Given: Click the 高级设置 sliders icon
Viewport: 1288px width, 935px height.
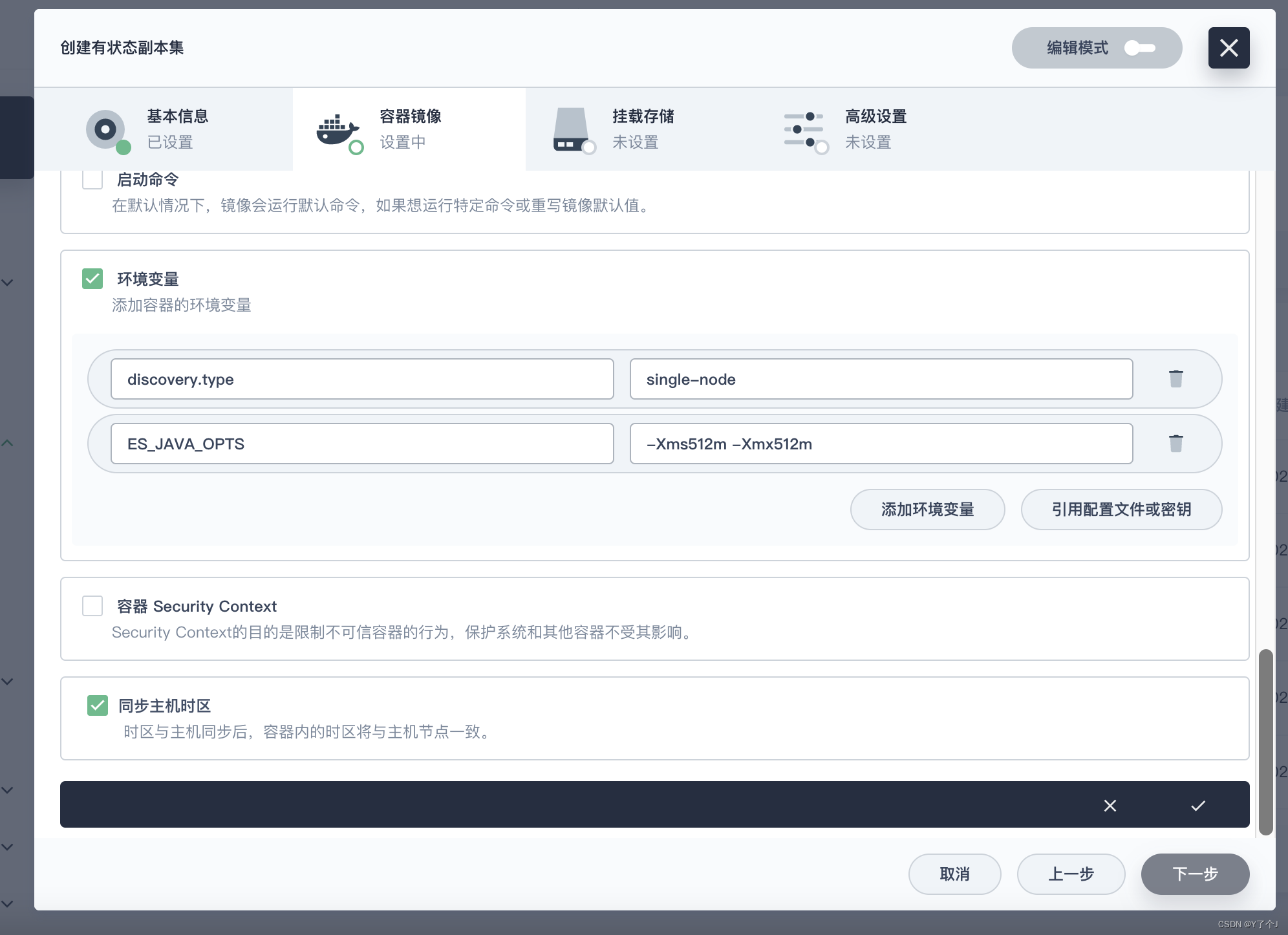Looking at the screenshot, I should [805, 130].
